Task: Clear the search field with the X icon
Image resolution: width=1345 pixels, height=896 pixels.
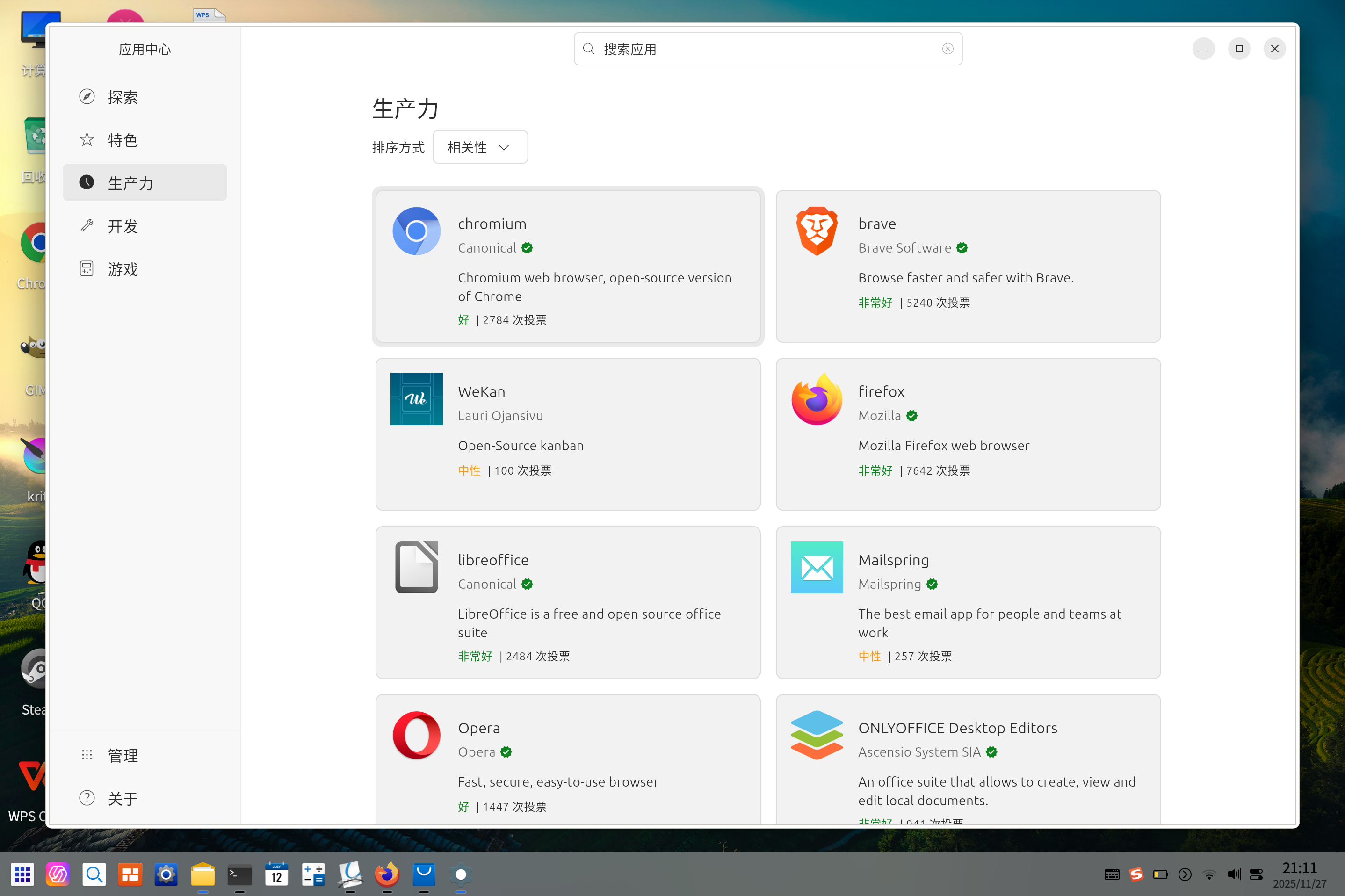Action: point(947,49)
